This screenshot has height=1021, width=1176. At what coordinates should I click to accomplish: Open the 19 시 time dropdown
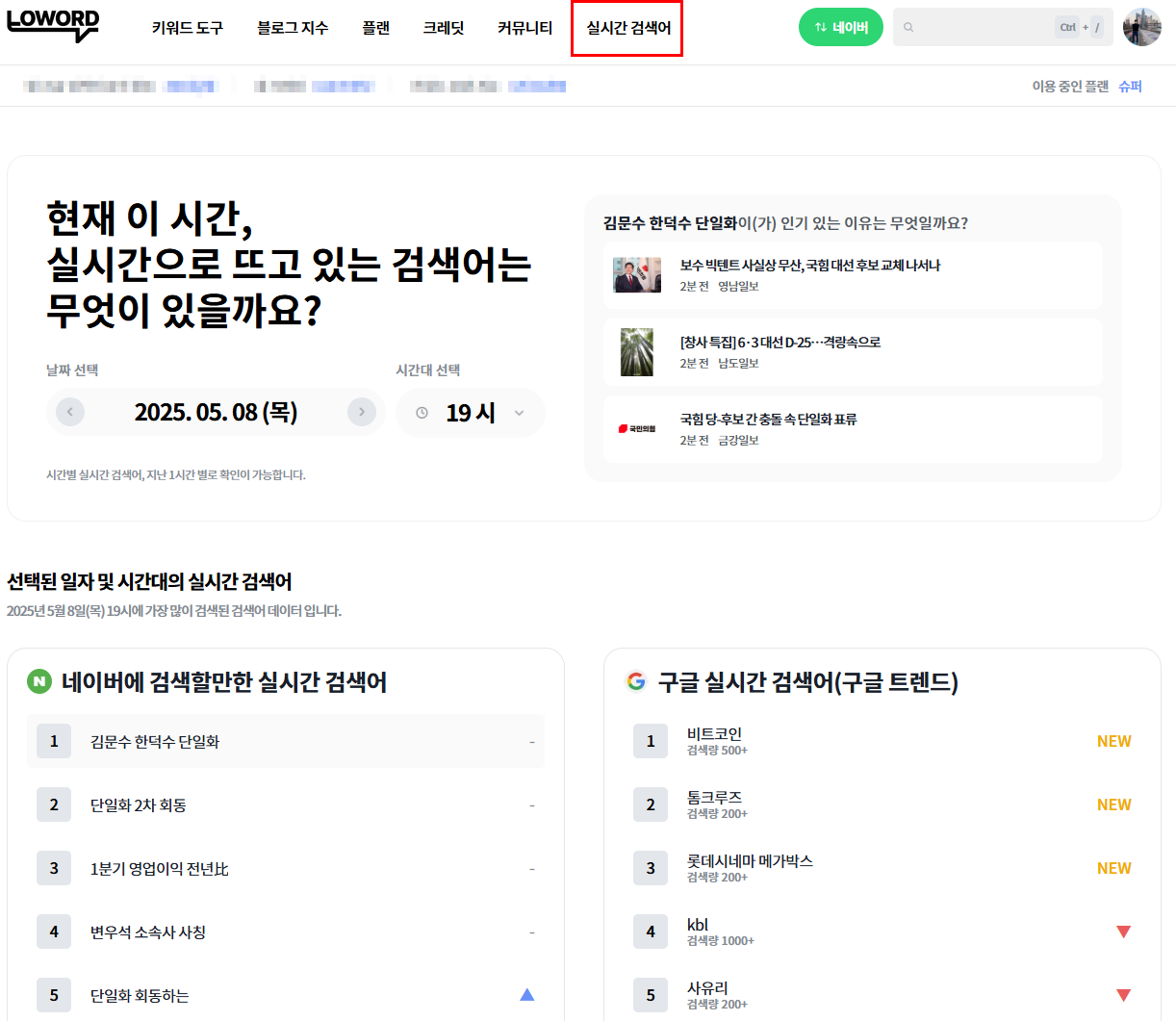[471, 413]
